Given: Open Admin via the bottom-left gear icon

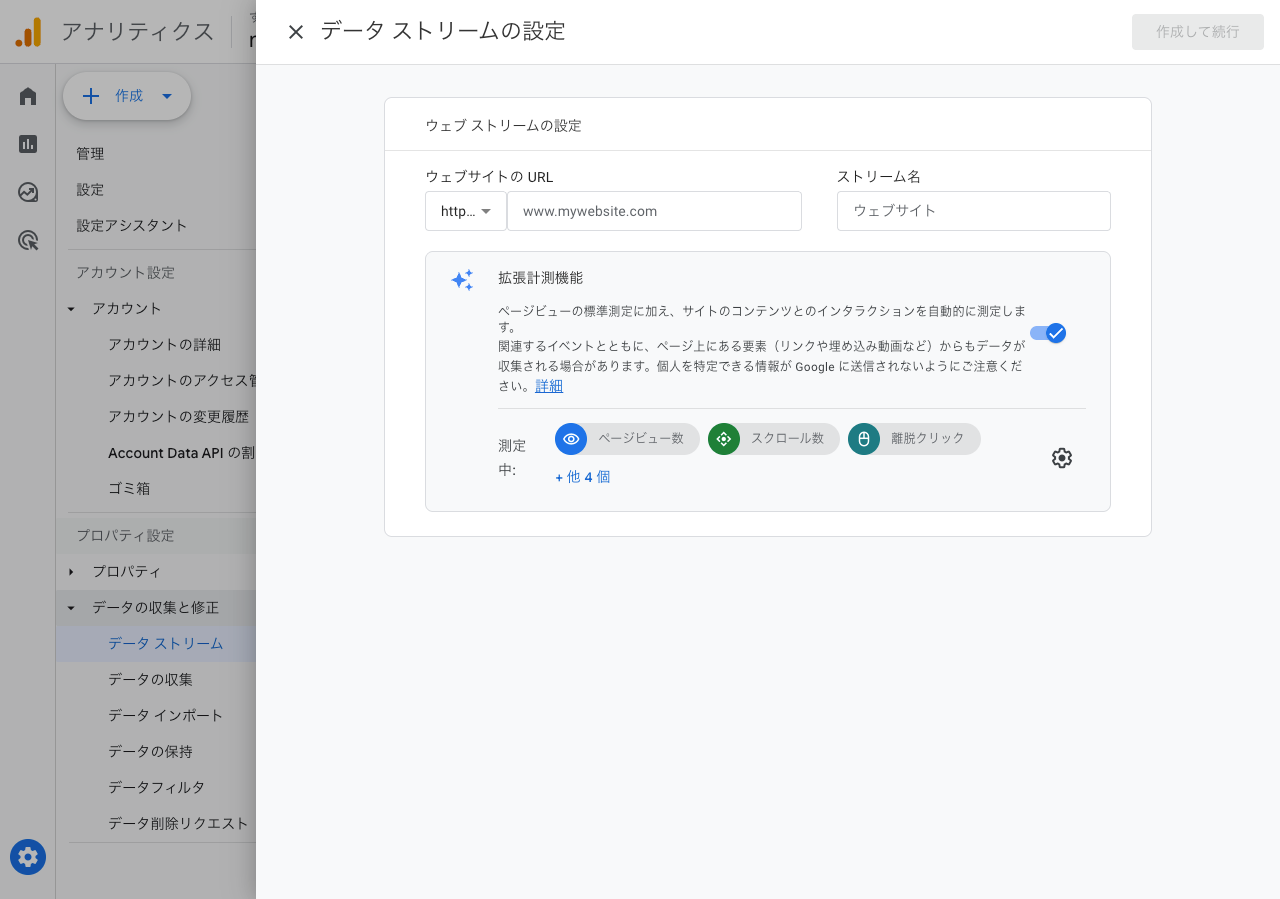Looking at the screenshot, I should point(27,857).
